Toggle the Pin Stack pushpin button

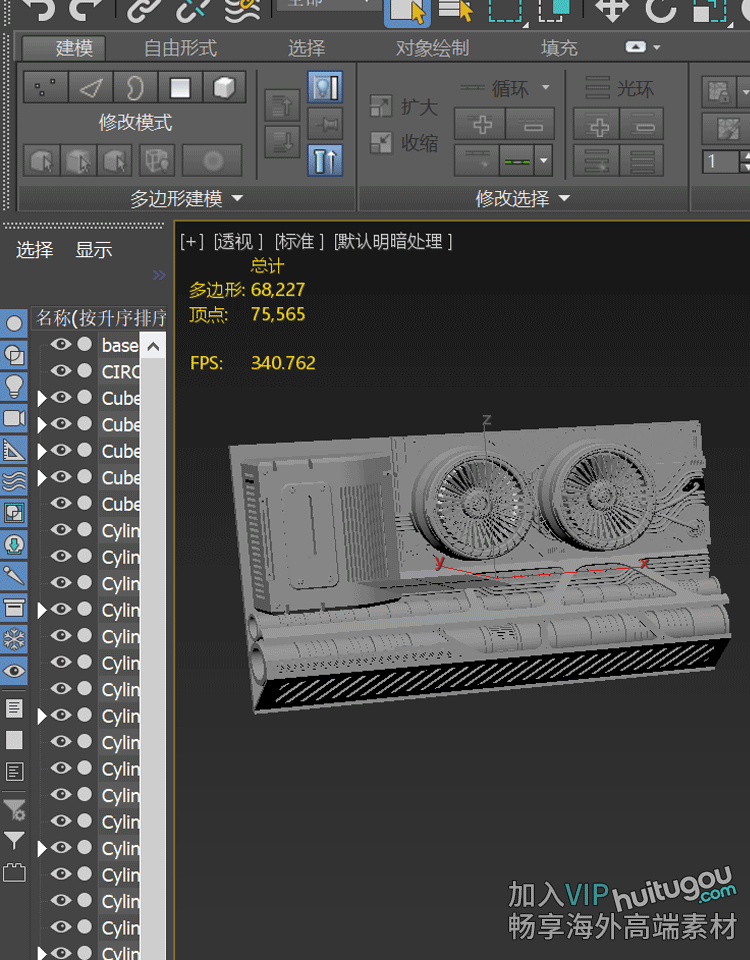tap(325, 124)
